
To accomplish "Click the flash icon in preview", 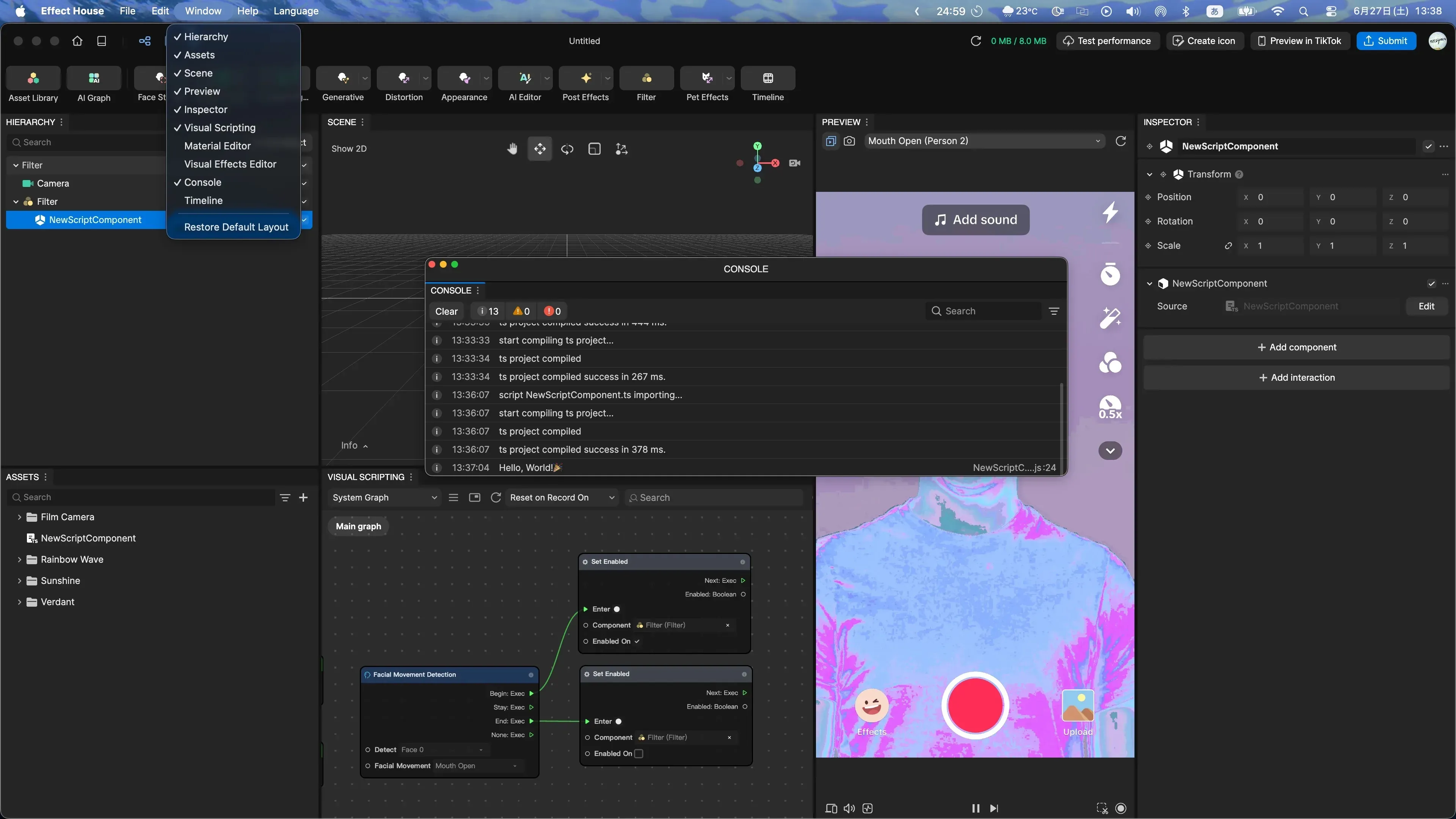I will 1110,212.
